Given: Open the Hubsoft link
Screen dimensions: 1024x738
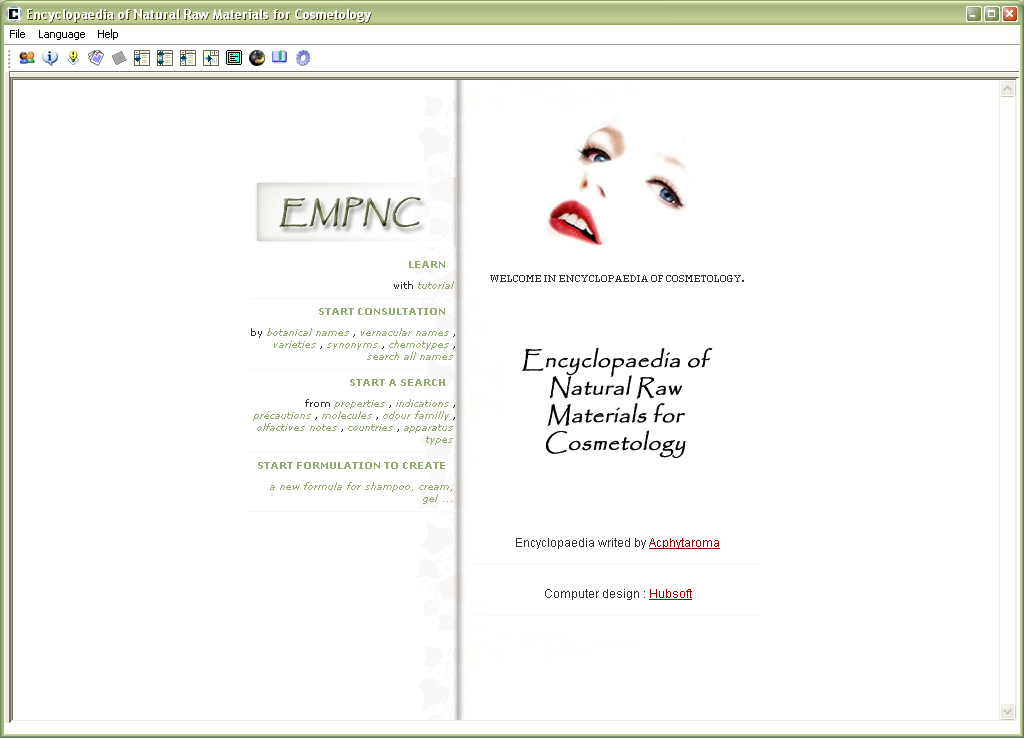Looking at the screenshot, I should (x=670, y=594).
